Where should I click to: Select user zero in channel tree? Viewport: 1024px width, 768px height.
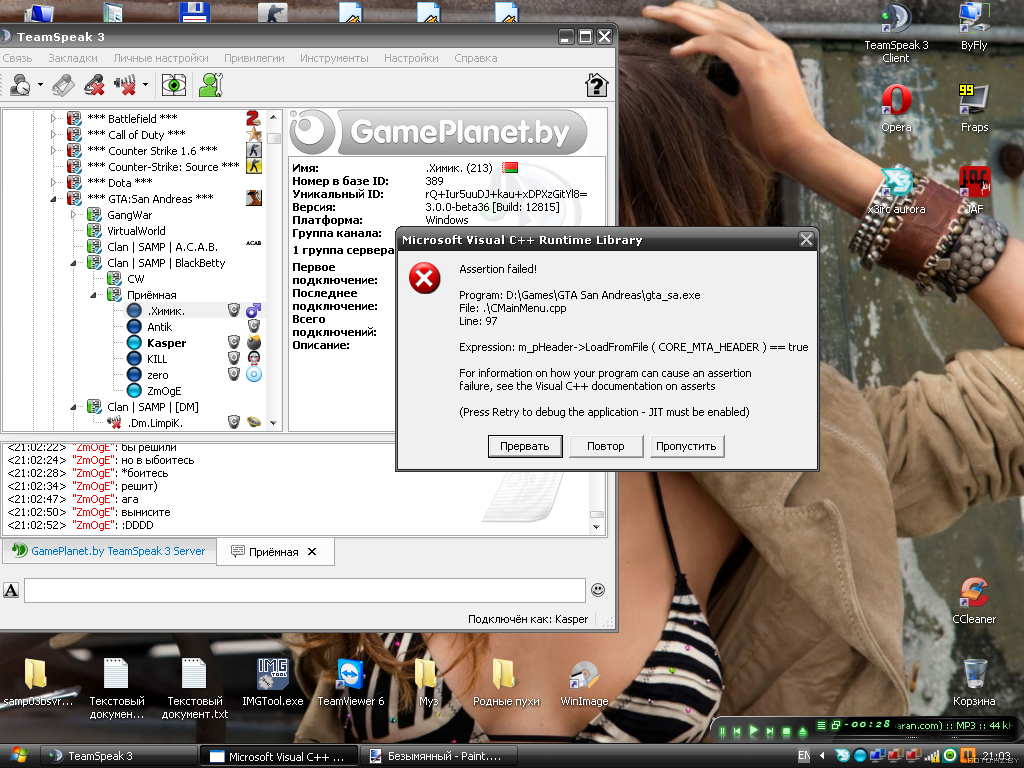pos(157,375)
